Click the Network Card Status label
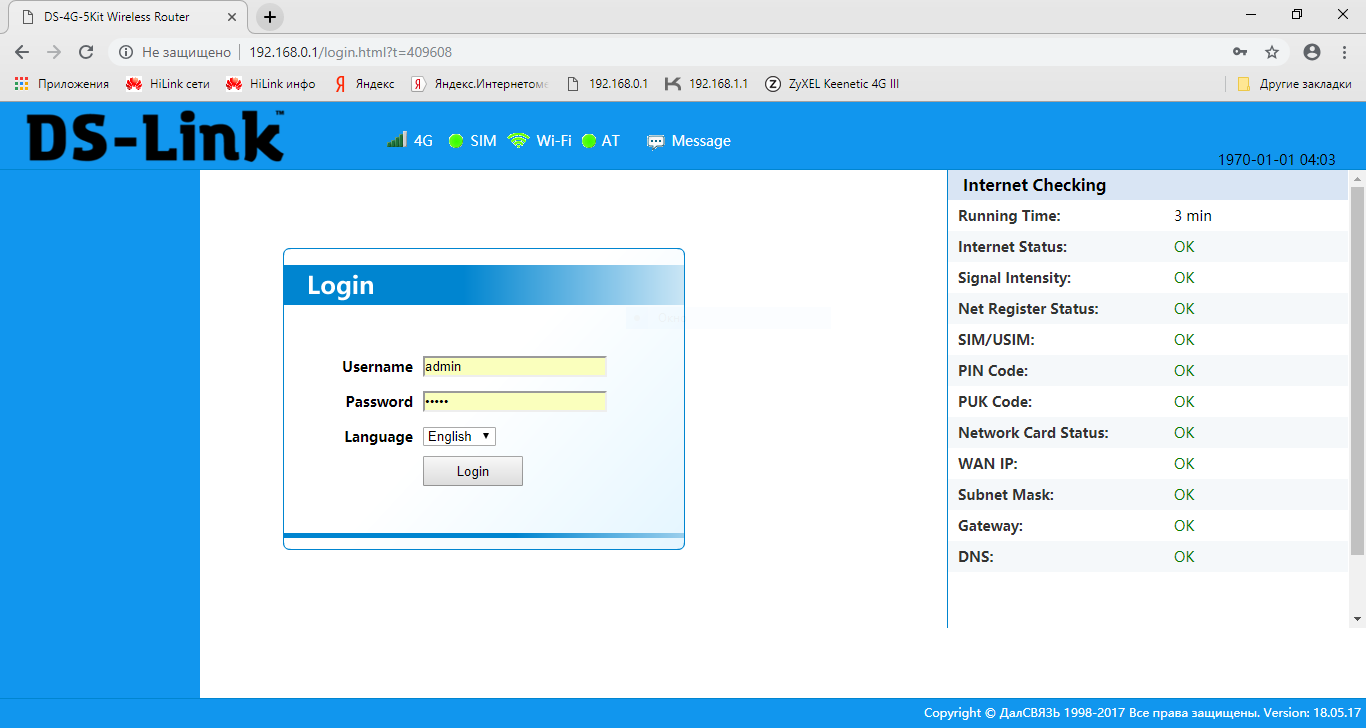Viewport: 1366px width, 728px height. click(x=1033, y=433)
